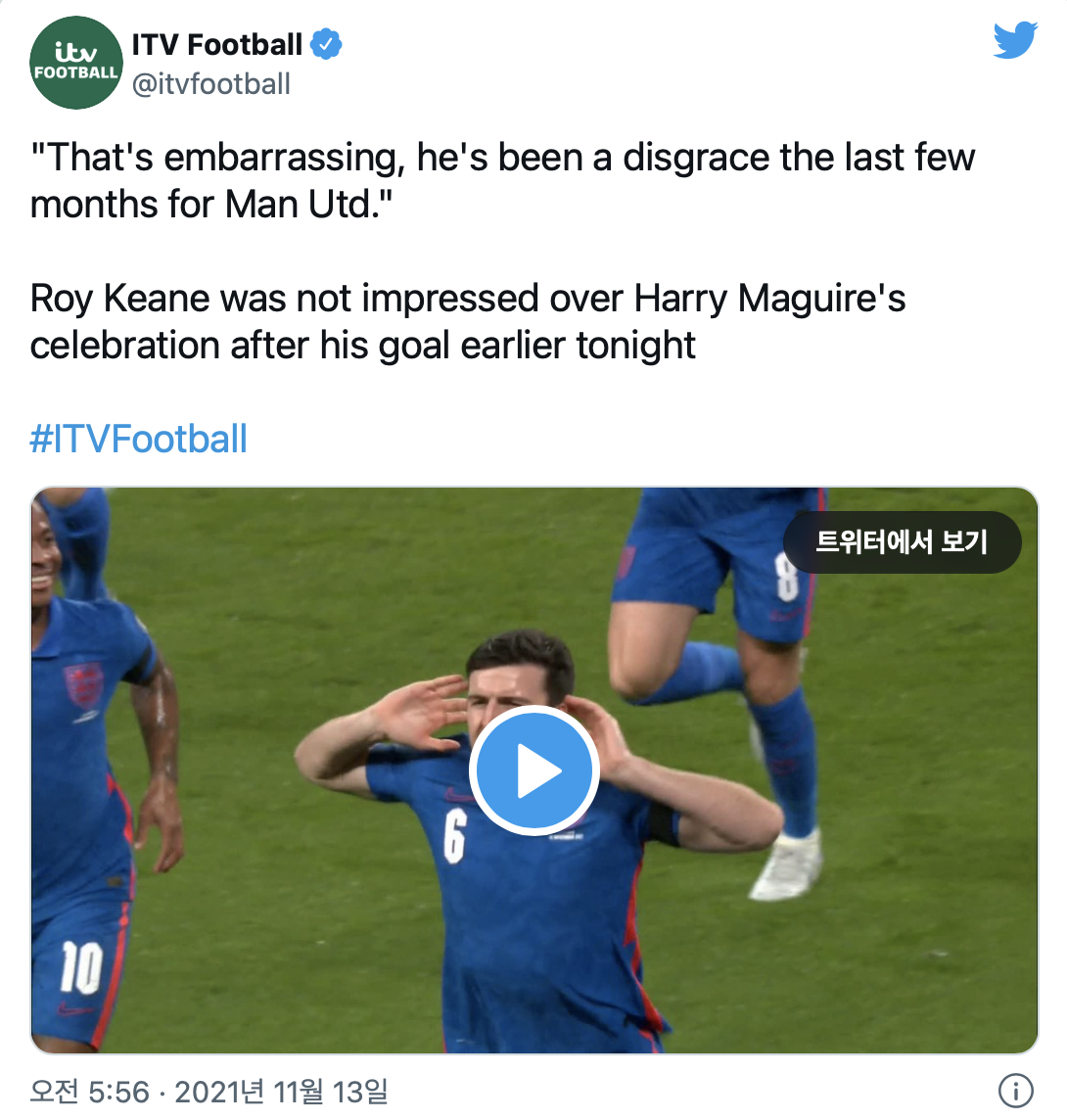Click the ITV Football profile avatar
This screenshot has height=1120, width=1067.
(74, 63)
